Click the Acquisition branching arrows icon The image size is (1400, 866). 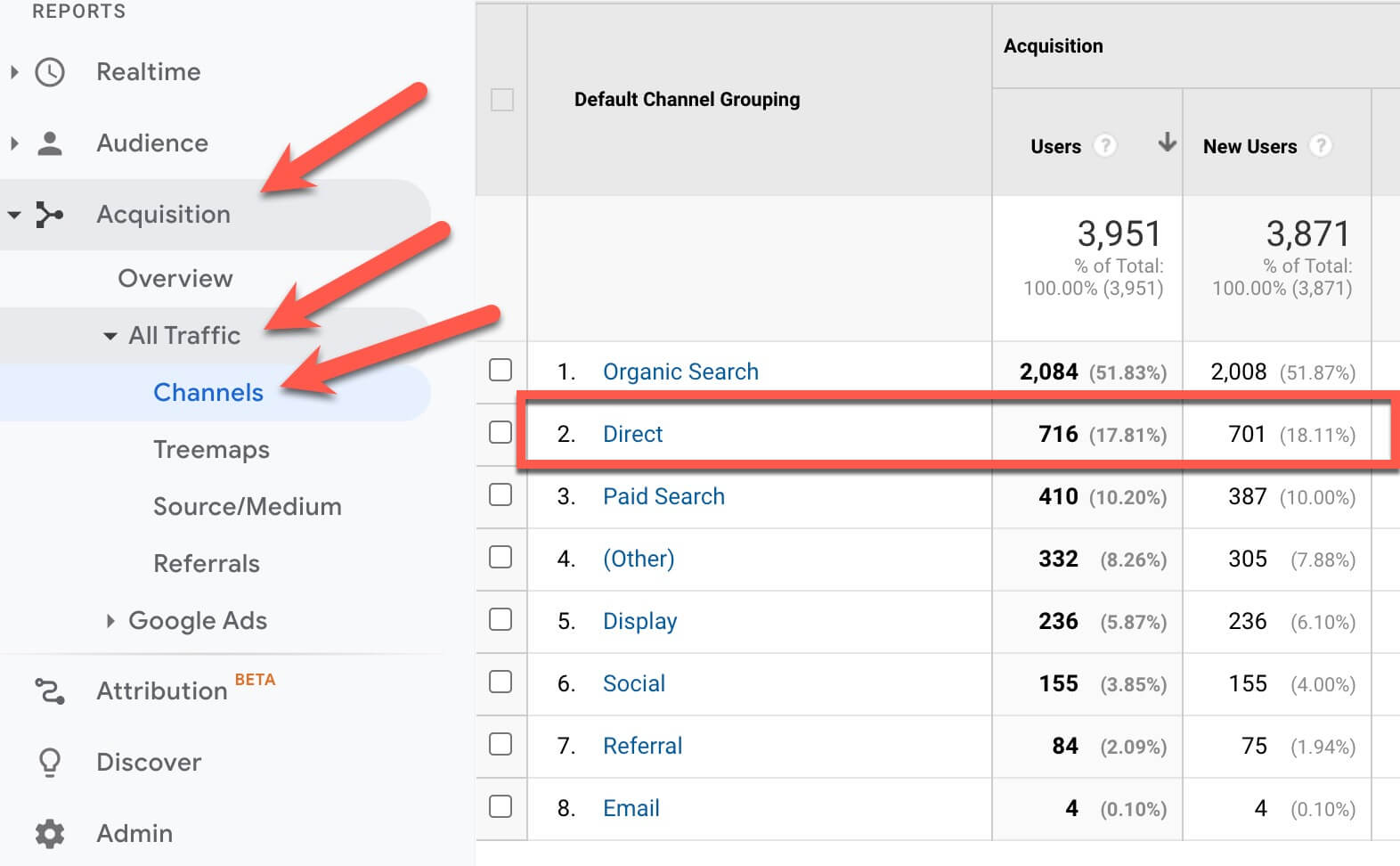pyautogui.click(x=49, y=214)
